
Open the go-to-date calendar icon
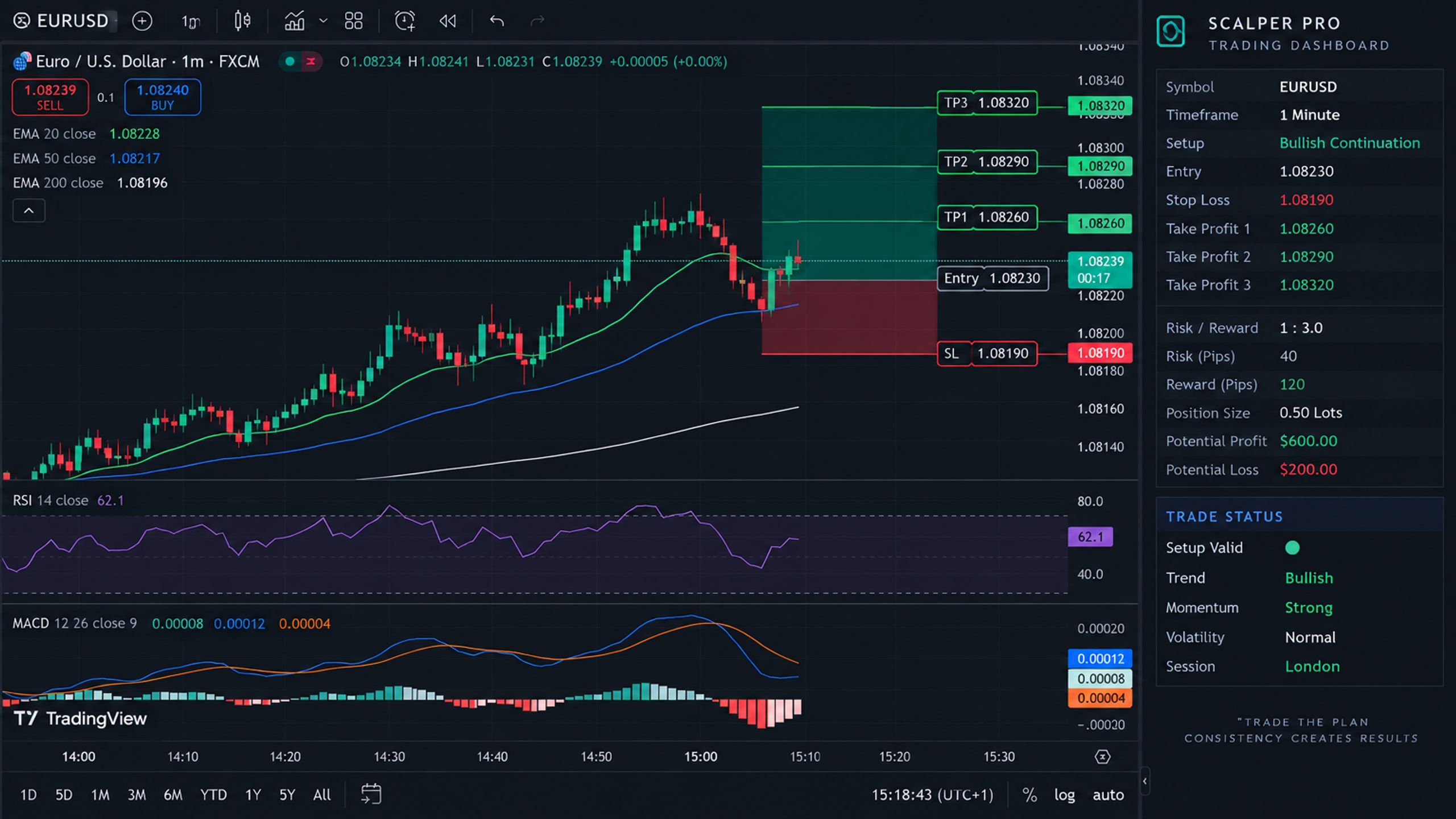click(371, 794)
